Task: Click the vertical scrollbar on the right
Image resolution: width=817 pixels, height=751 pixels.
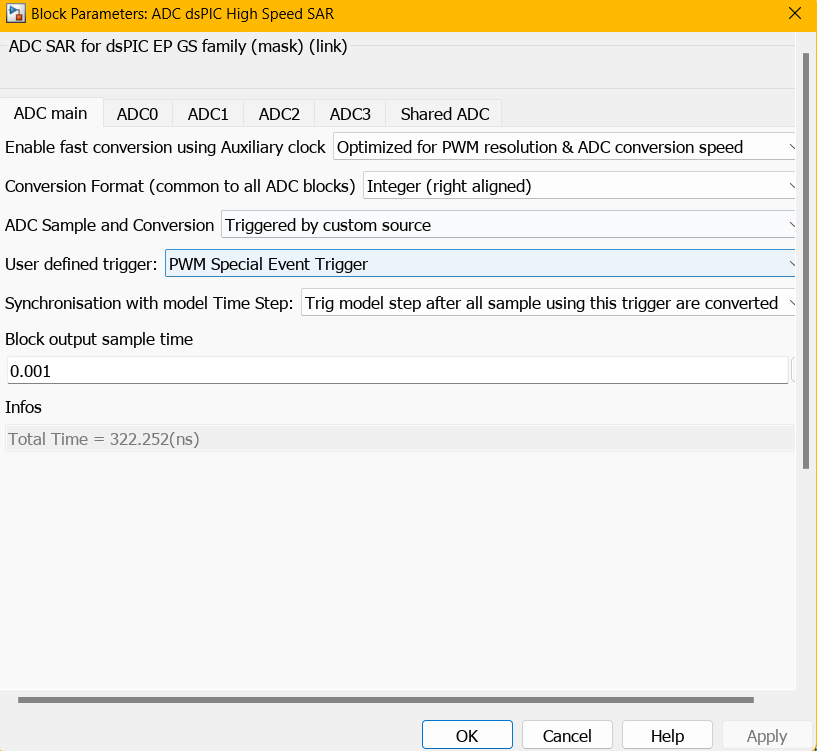Action: 806,260
